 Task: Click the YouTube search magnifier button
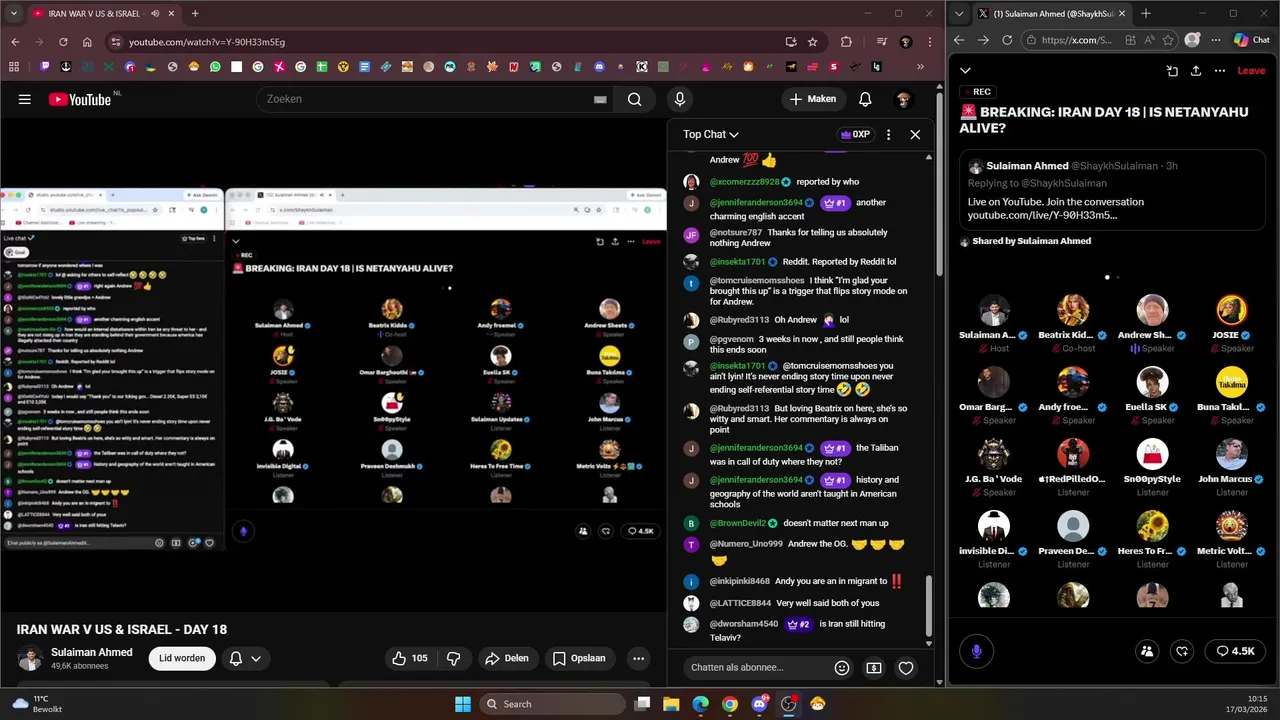634,99
